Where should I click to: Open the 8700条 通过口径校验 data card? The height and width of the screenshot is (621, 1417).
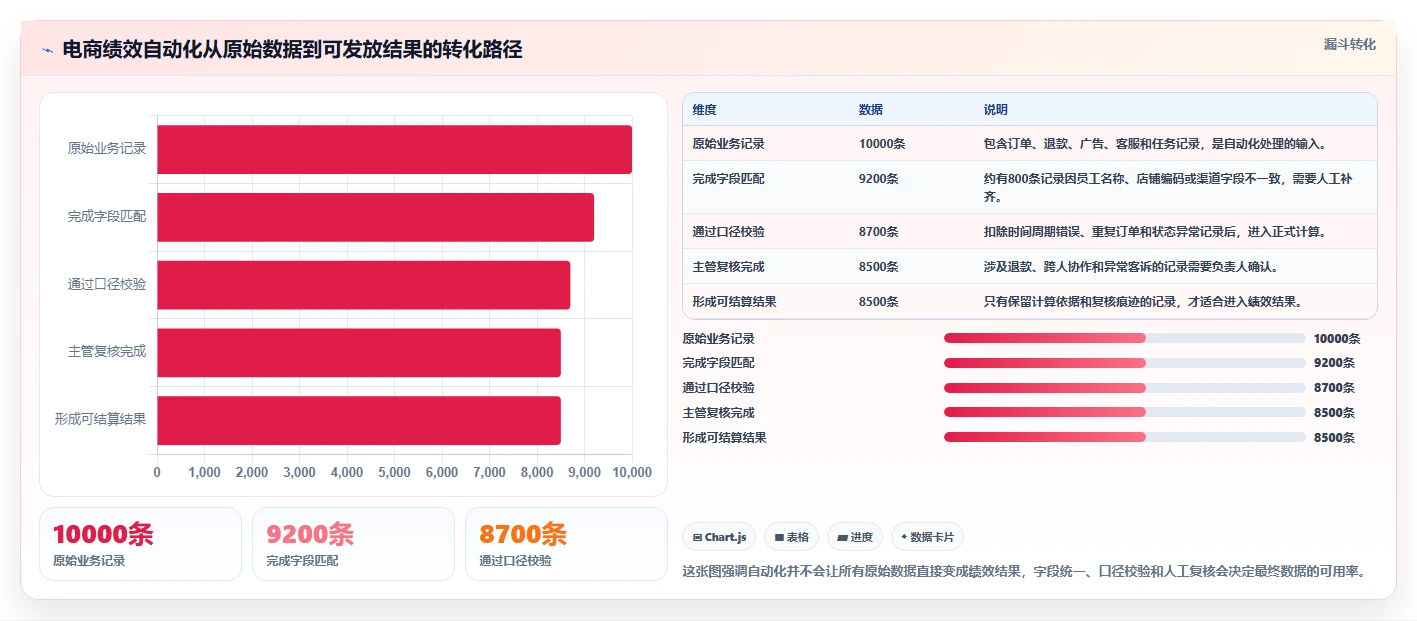566,544
